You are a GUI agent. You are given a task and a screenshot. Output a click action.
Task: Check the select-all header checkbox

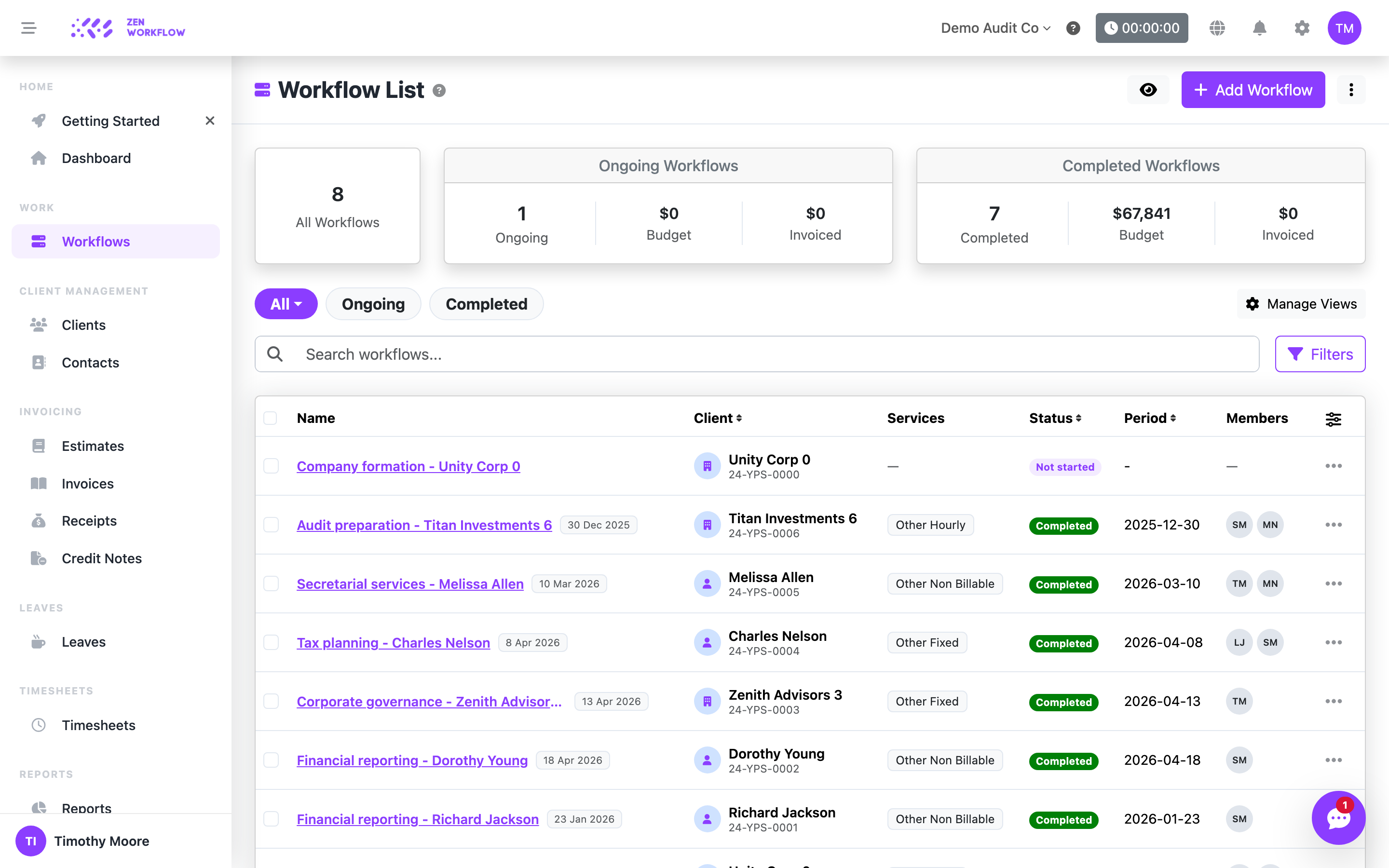tap(271, 418)
